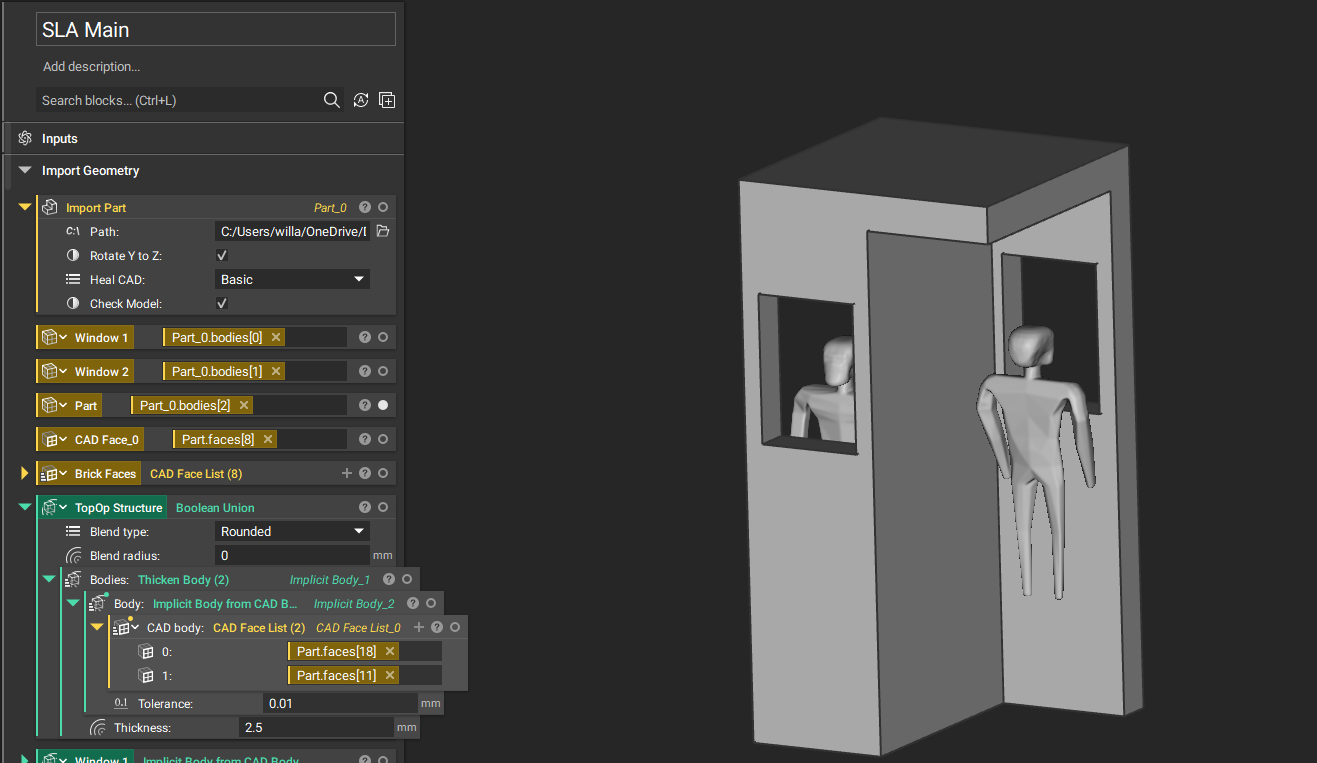Toggle the Rotate Y to Z checkbox

click(x=222, y=255)
